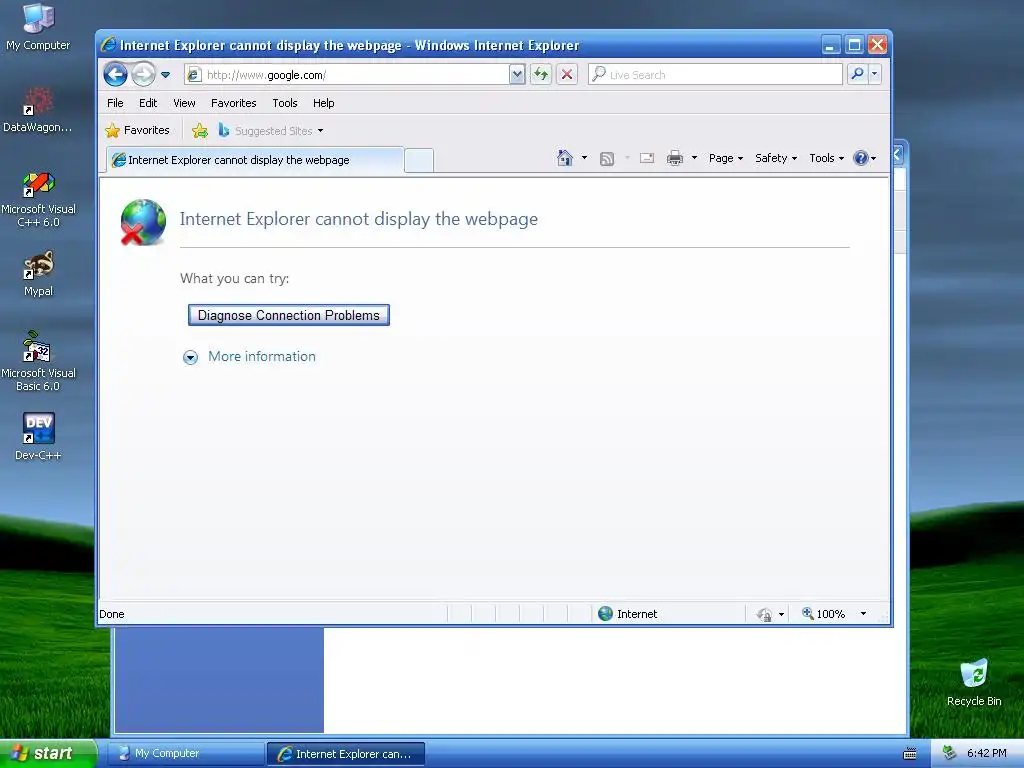Click Diagnose Connection Problems button
The height and width of the screenshot is (768, 1024).
289,315
